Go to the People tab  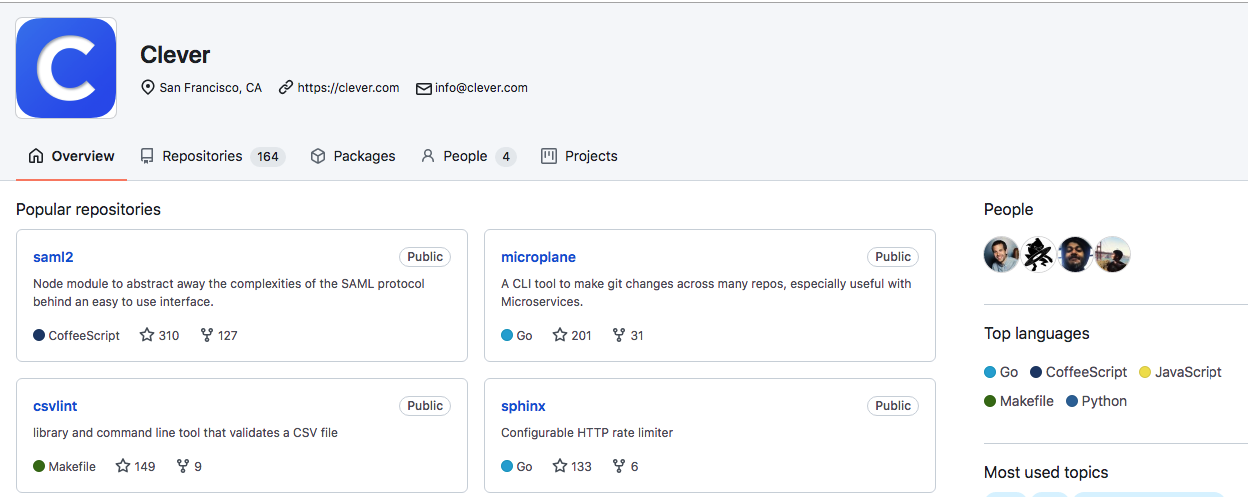click(468, 156)
